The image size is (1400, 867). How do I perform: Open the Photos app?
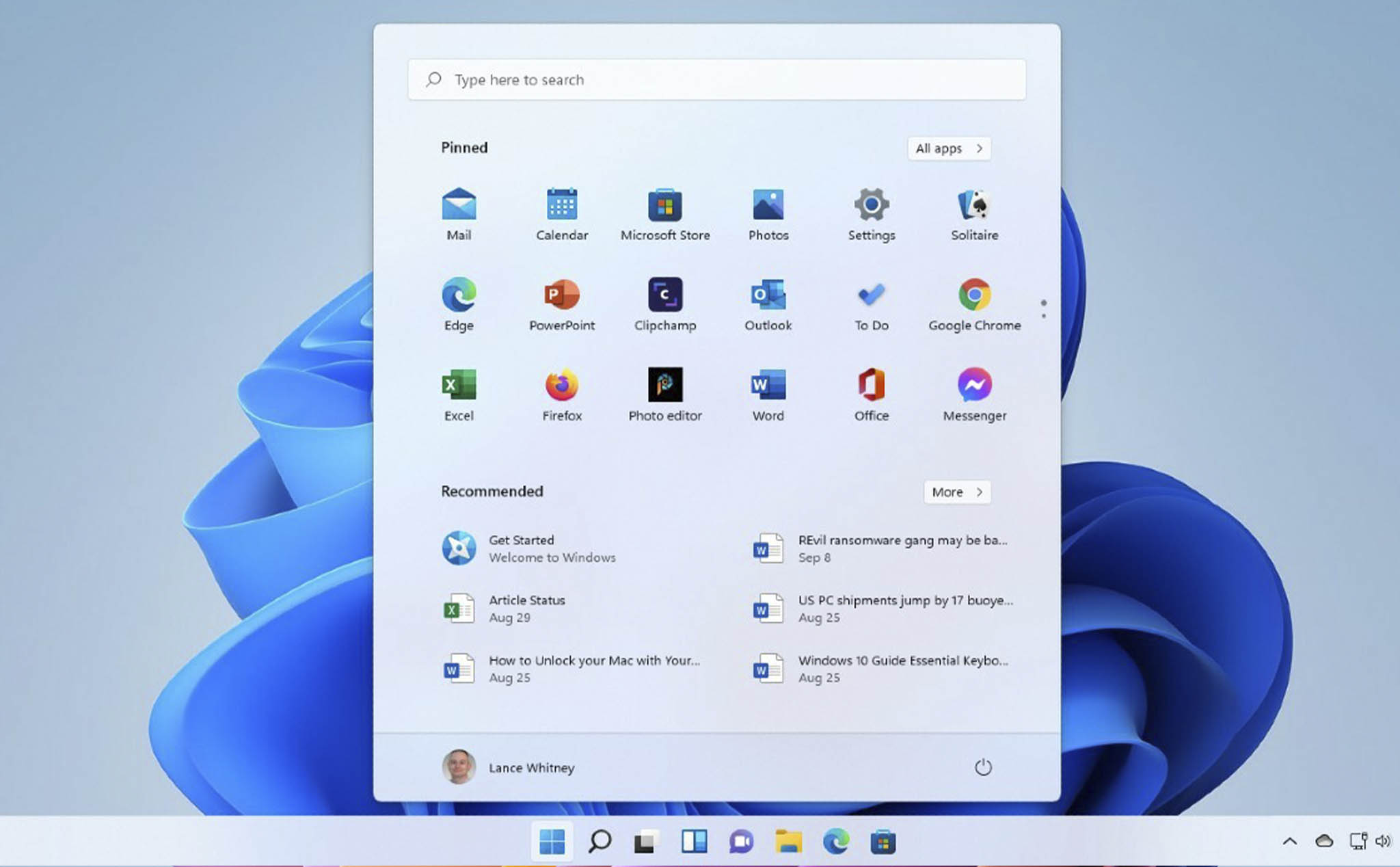point(768,214)
